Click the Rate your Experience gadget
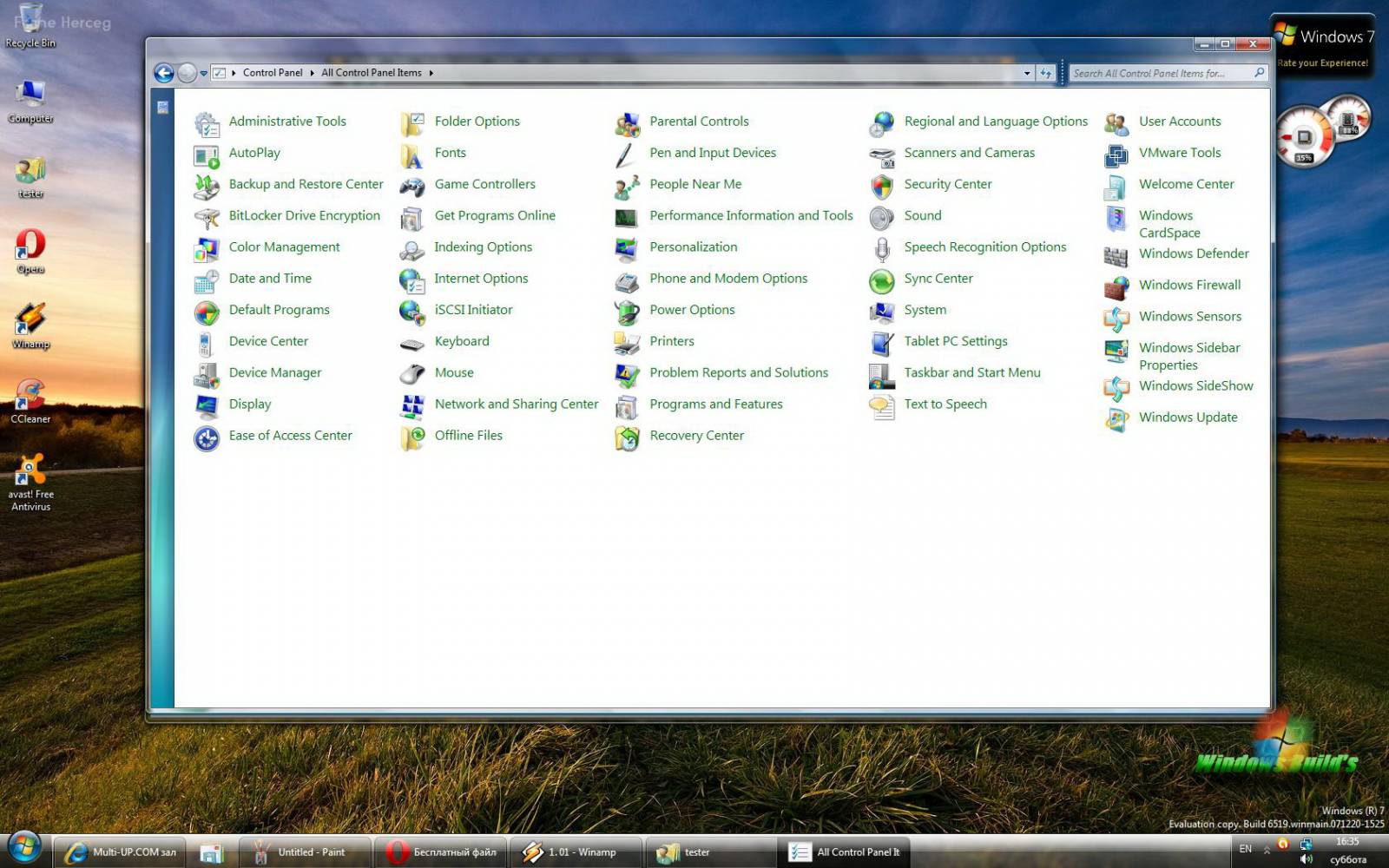Image resolution: width=1389 pixels, height=868 pixels. (1323, 48)
